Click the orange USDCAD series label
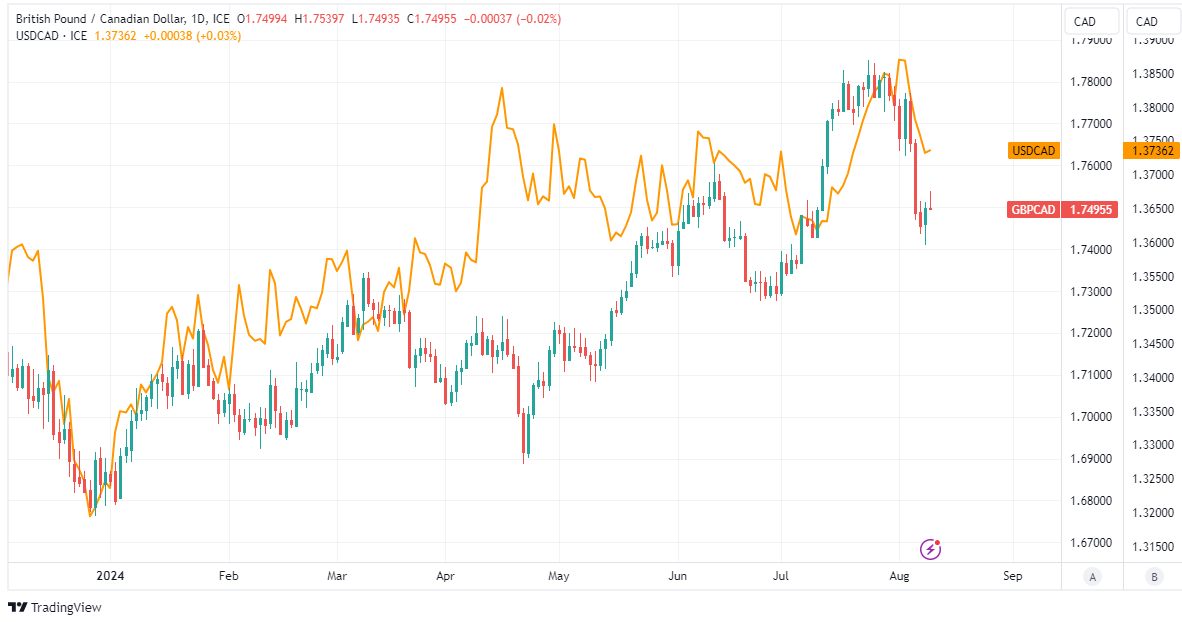 [x=1033, y=151]
